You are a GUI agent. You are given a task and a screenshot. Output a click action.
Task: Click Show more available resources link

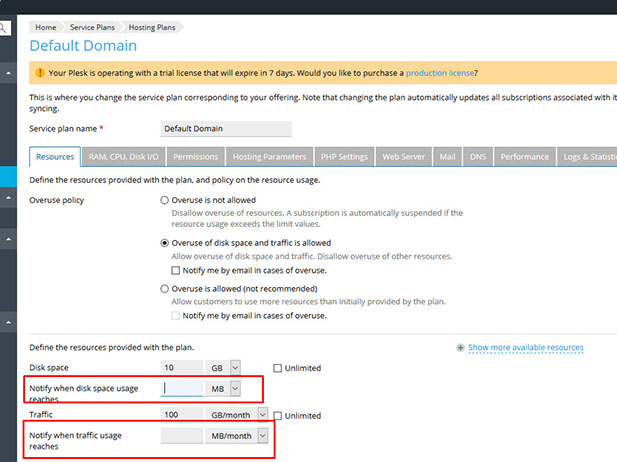click(525, 348)
